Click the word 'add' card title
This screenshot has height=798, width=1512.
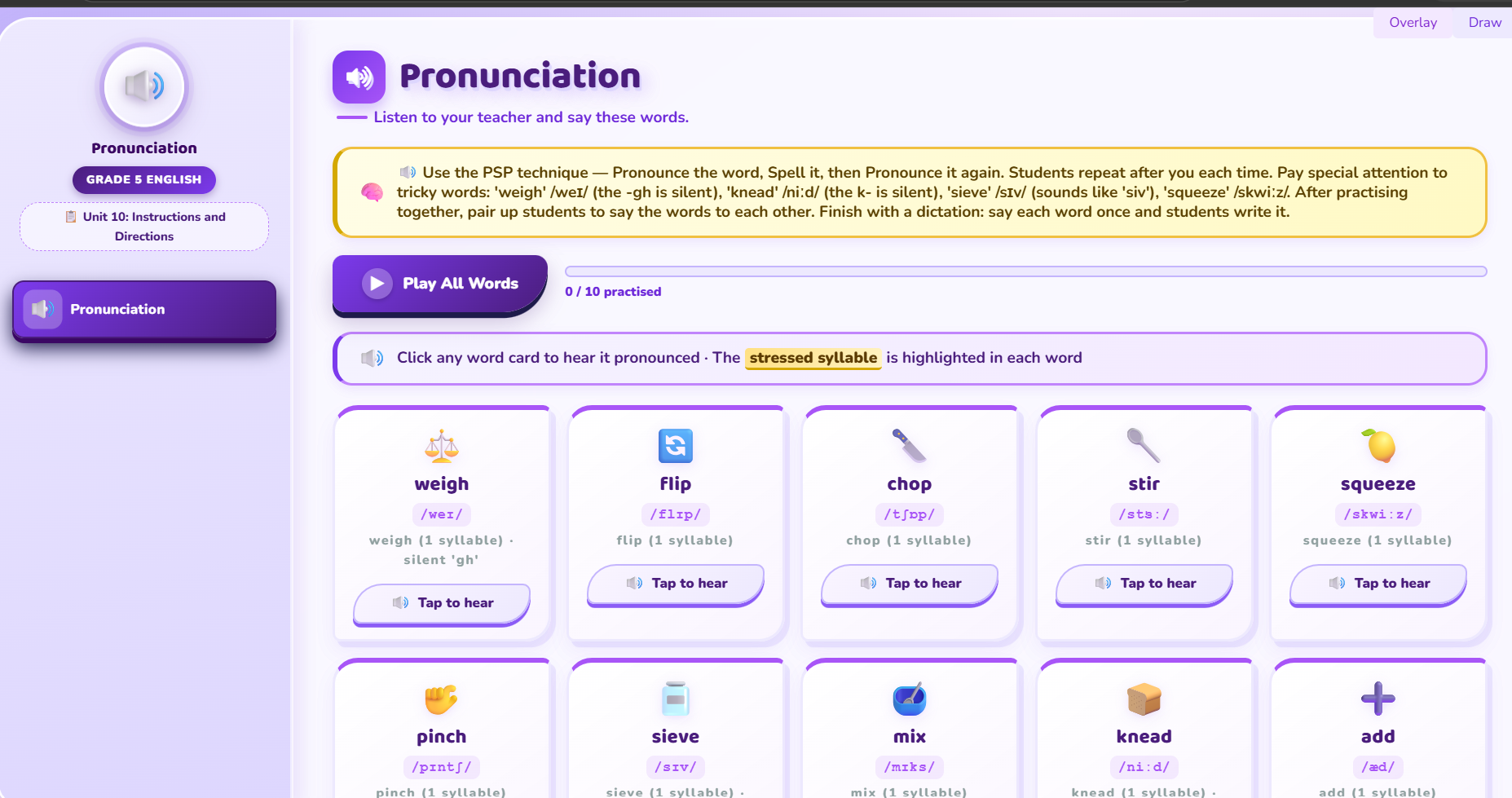[x=1378, y=737]
